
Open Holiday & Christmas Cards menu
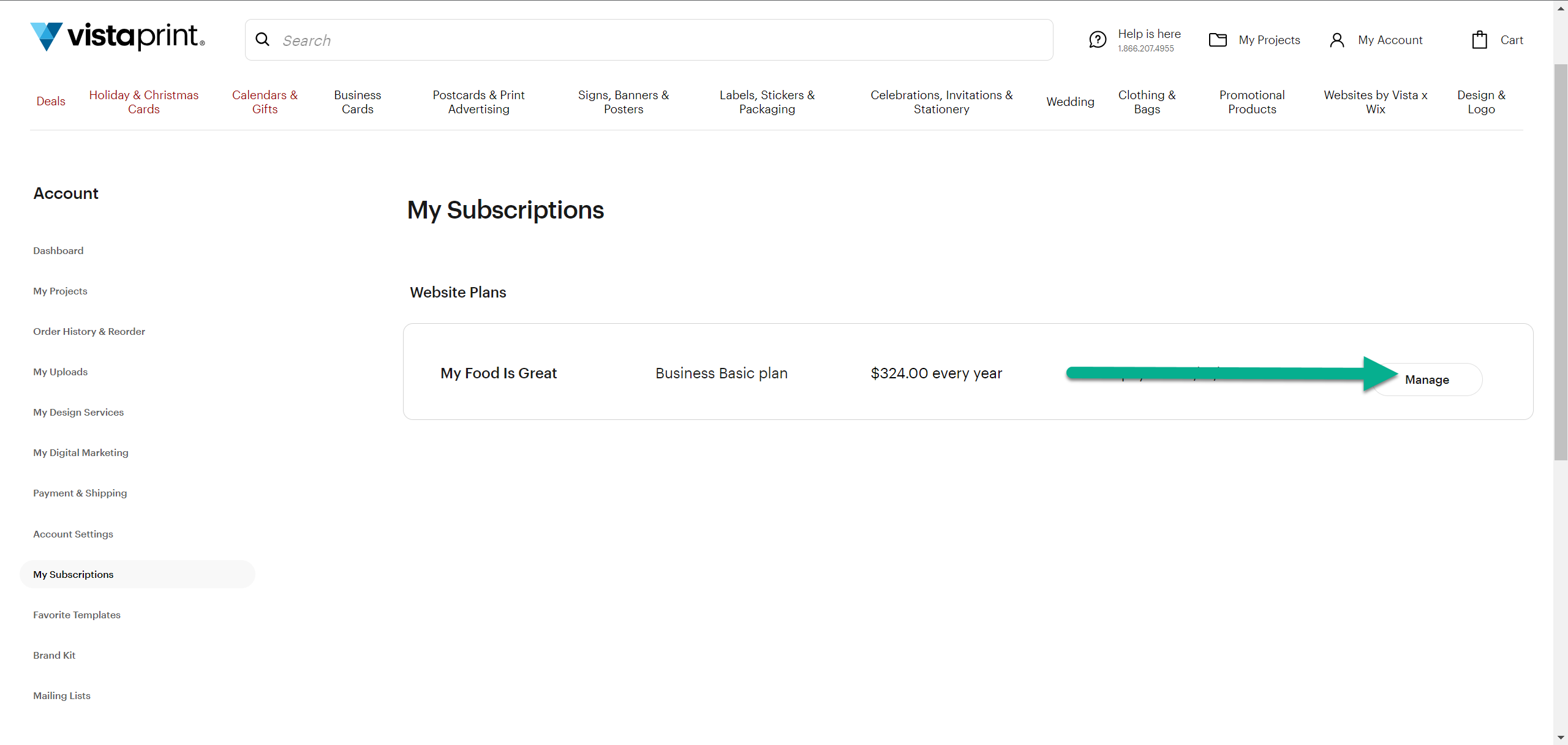coord(144,102)
